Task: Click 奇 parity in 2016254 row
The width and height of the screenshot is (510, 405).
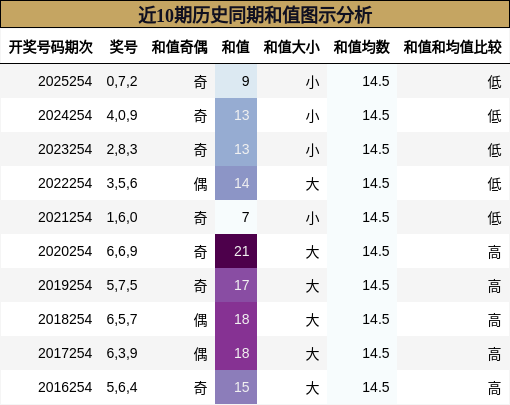Action: click(200, 388)
